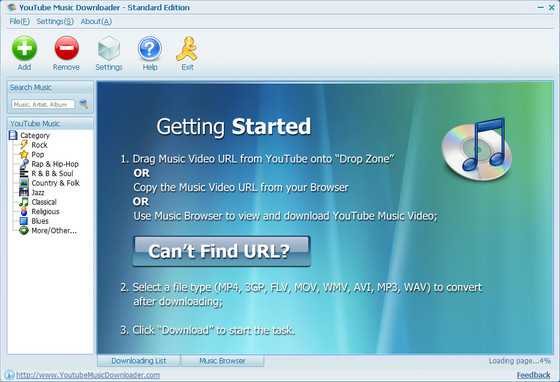Image resolution: width=560 pixels, height=382 pixels.
Task: Open the Settings(S) menu
Action: coord(55,21)
